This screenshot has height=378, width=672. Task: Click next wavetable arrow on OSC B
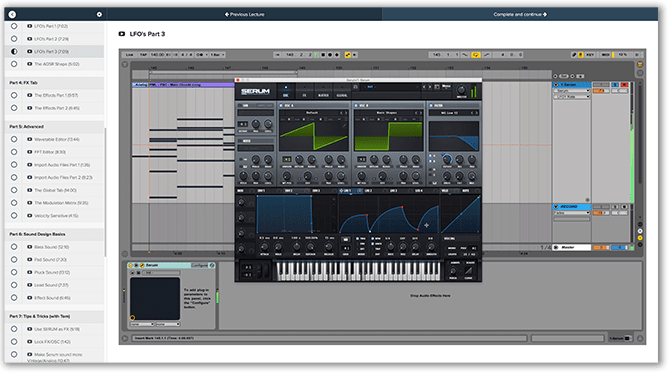coord(421,113)
